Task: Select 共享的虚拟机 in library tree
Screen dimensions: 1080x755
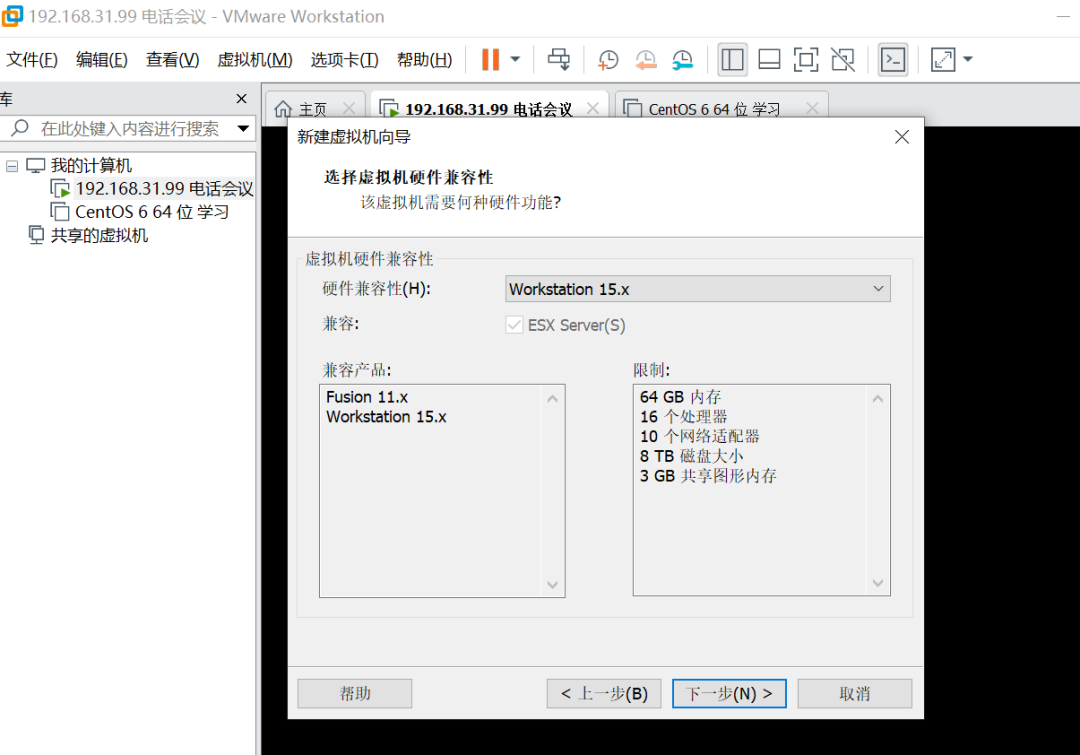Action: point(99,236)
